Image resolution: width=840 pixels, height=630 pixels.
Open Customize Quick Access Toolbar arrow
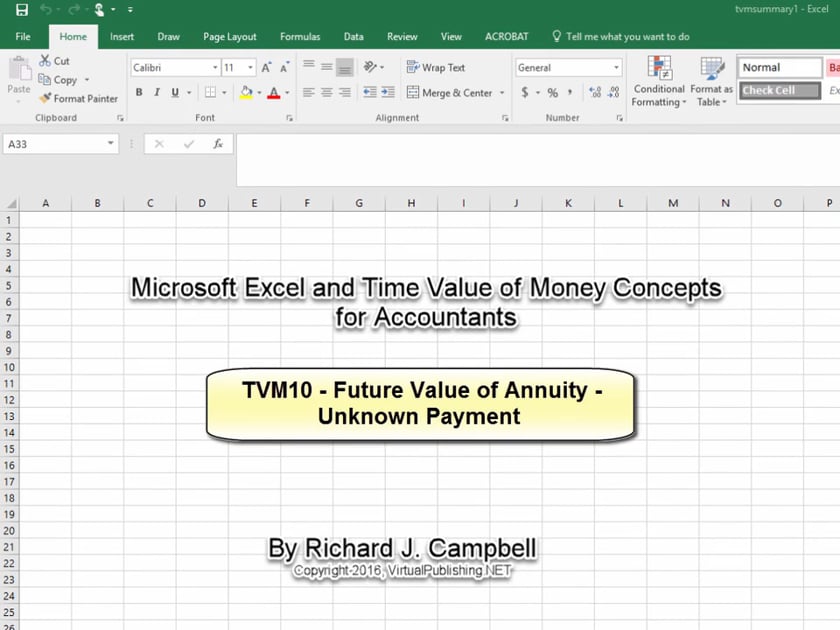coord(130,10)
